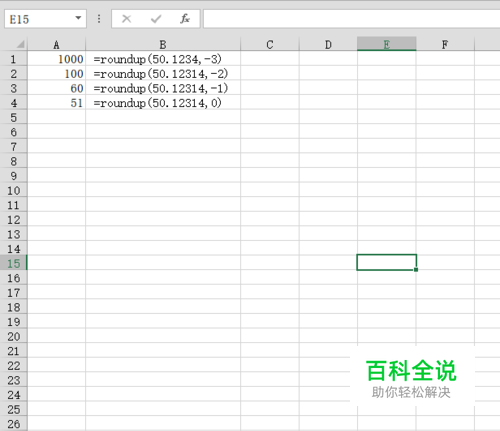Select row 16 header
The image size is (500, 431).
[x=13, y=278]
